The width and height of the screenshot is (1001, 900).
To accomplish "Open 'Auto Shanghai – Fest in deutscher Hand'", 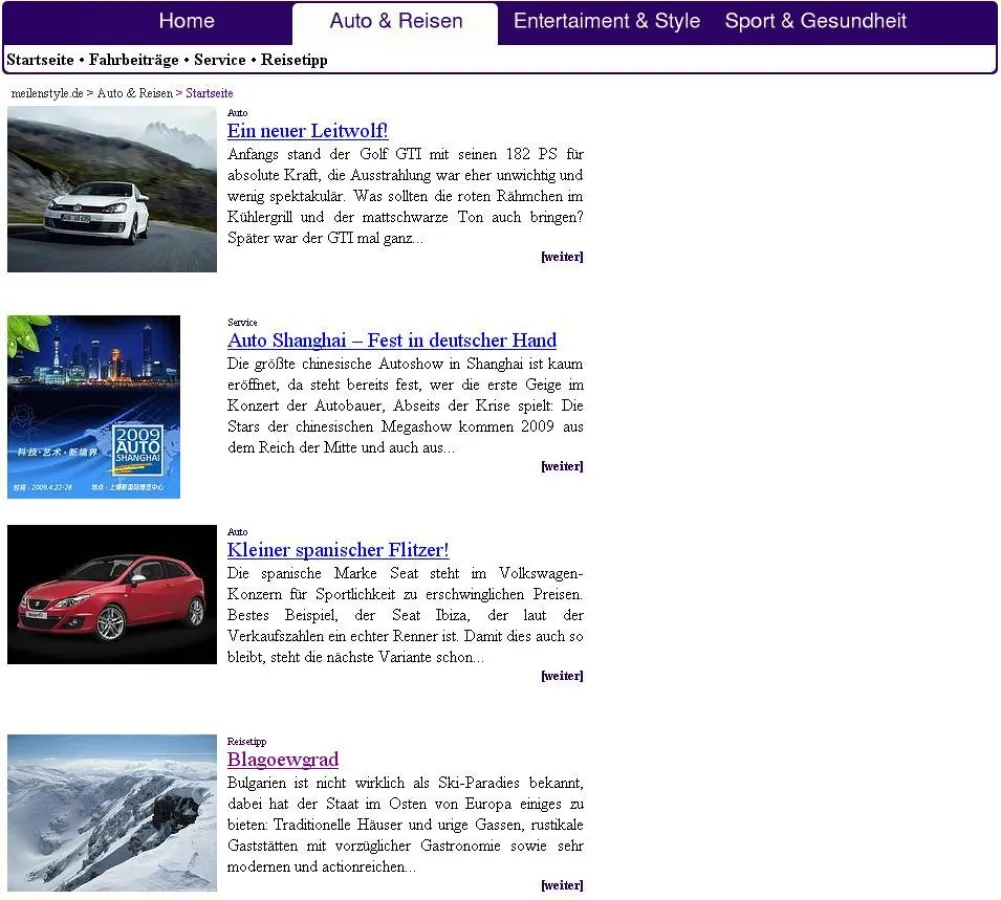I will coord(391,341).
